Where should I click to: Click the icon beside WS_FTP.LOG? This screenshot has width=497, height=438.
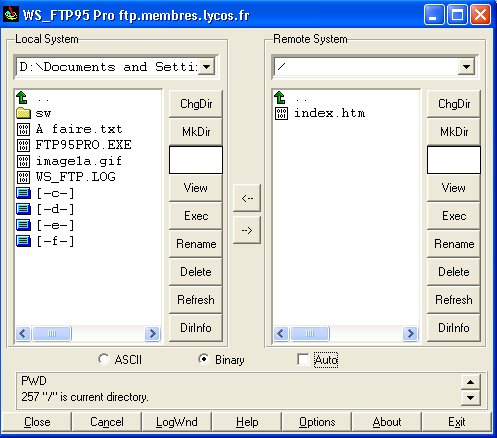point(23,177)
